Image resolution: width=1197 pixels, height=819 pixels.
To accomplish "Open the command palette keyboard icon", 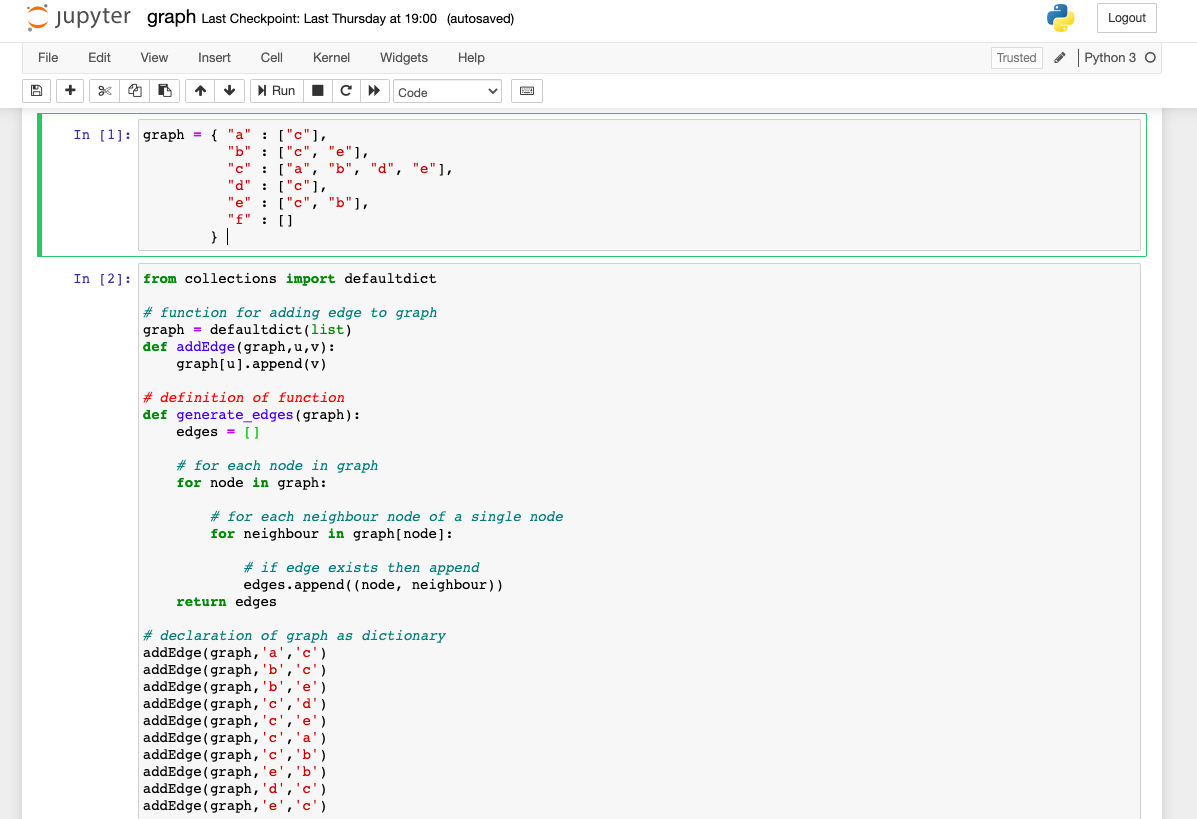I will point(527,91).
